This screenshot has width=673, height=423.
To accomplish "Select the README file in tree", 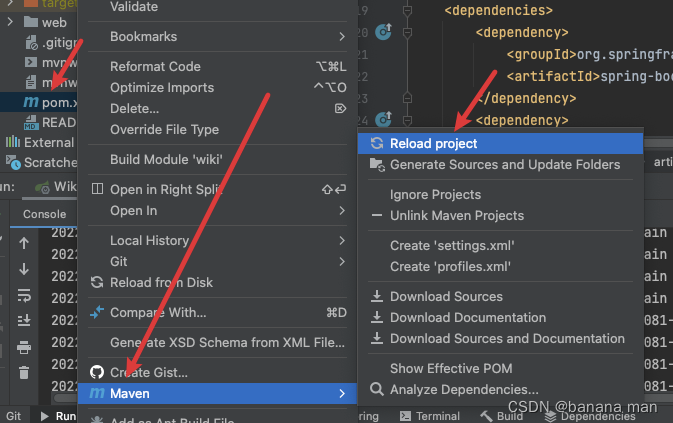I will coord(50,122).
